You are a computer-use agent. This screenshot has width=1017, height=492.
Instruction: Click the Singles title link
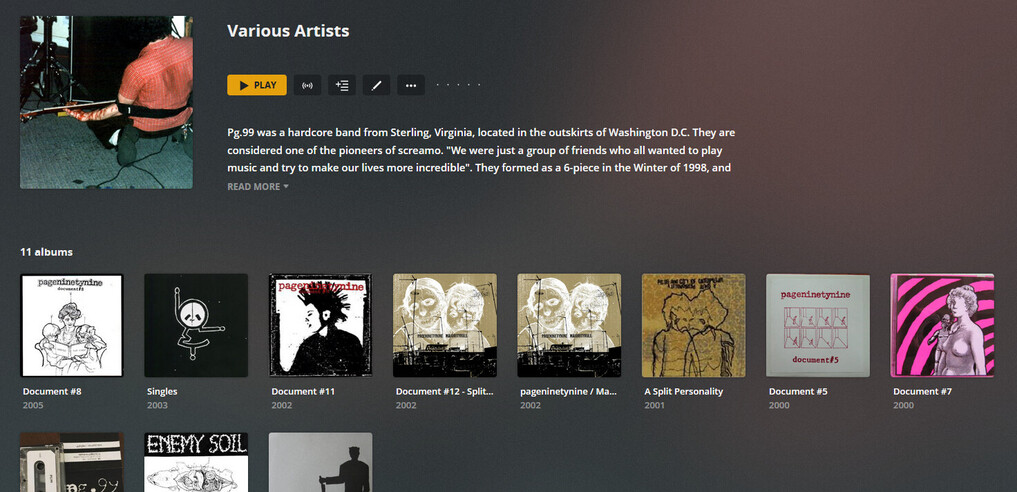[x=162, y=392]
